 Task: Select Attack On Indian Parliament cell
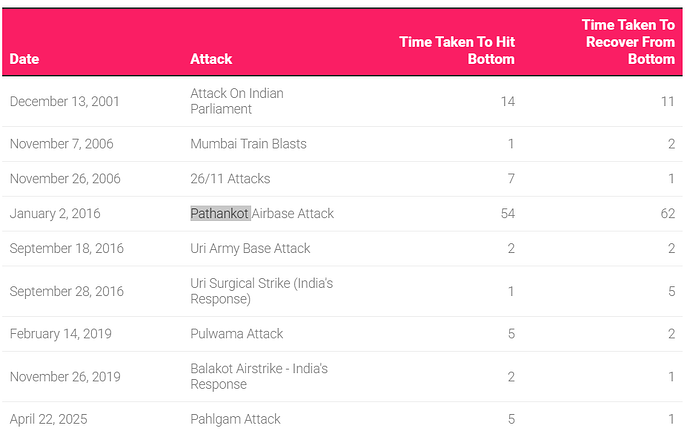coord(237,101)
